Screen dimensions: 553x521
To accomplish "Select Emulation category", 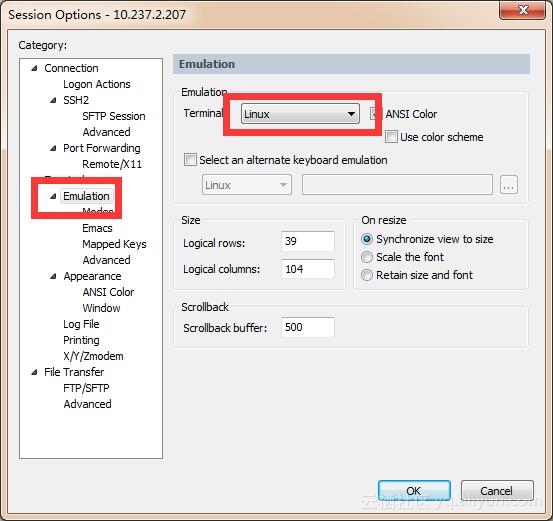I will pos(86,196).
